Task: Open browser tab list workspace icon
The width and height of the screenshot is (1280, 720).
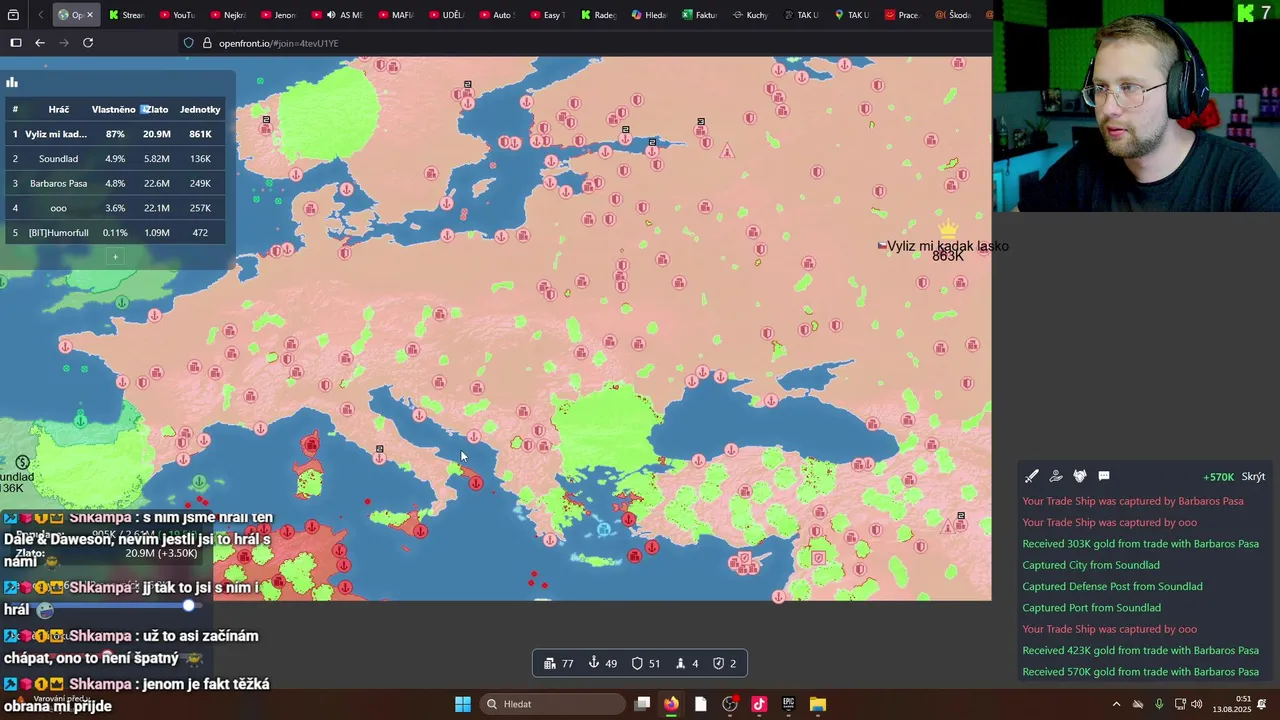Action: click(13, 15)
